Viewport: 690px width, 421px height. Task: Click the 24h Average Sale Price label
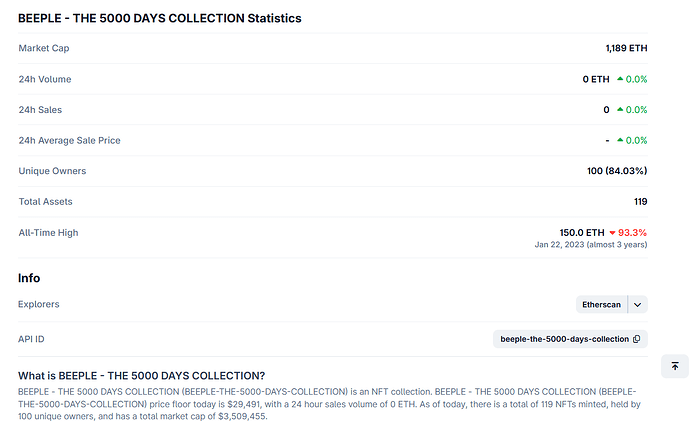pos(69,140)
